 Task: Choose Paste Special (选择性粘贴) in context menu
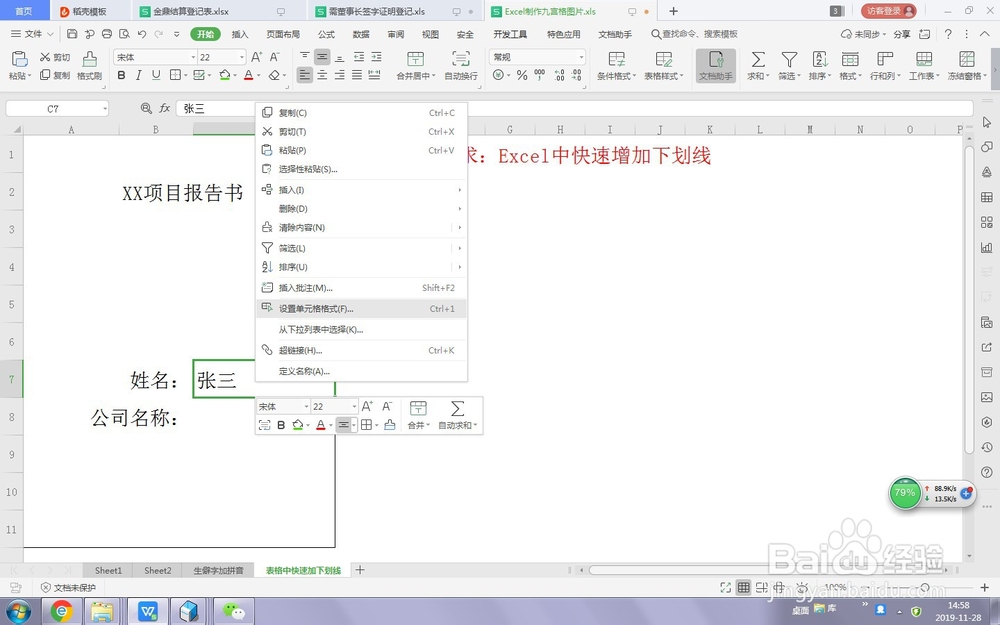pos(361,169)
